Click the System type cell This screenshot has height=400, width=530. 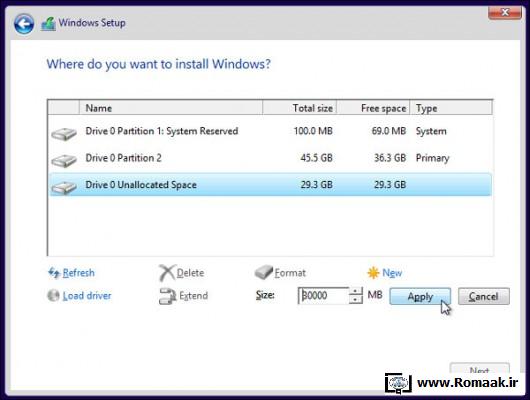click(x=431, y=131)
